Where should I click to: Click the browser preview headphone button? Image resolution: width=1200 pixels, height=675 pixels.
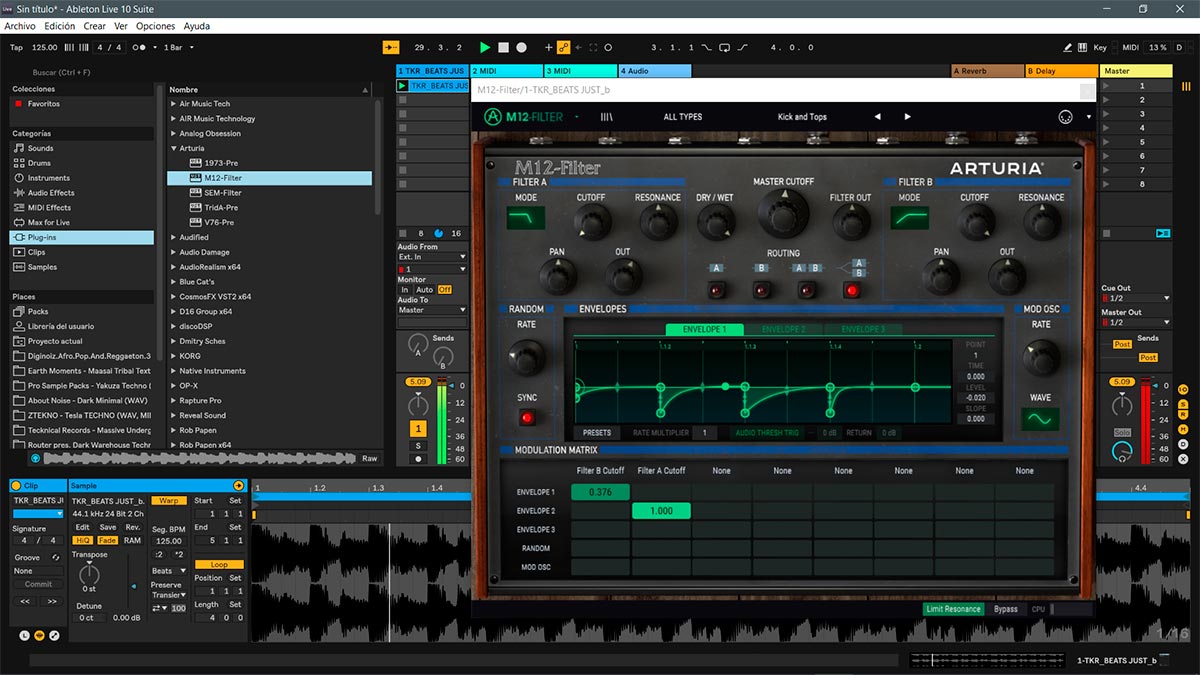point(36,458)
